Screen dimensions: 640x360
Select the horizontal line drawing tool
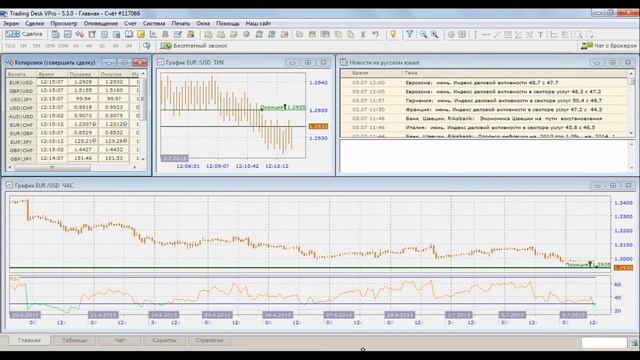486,35
